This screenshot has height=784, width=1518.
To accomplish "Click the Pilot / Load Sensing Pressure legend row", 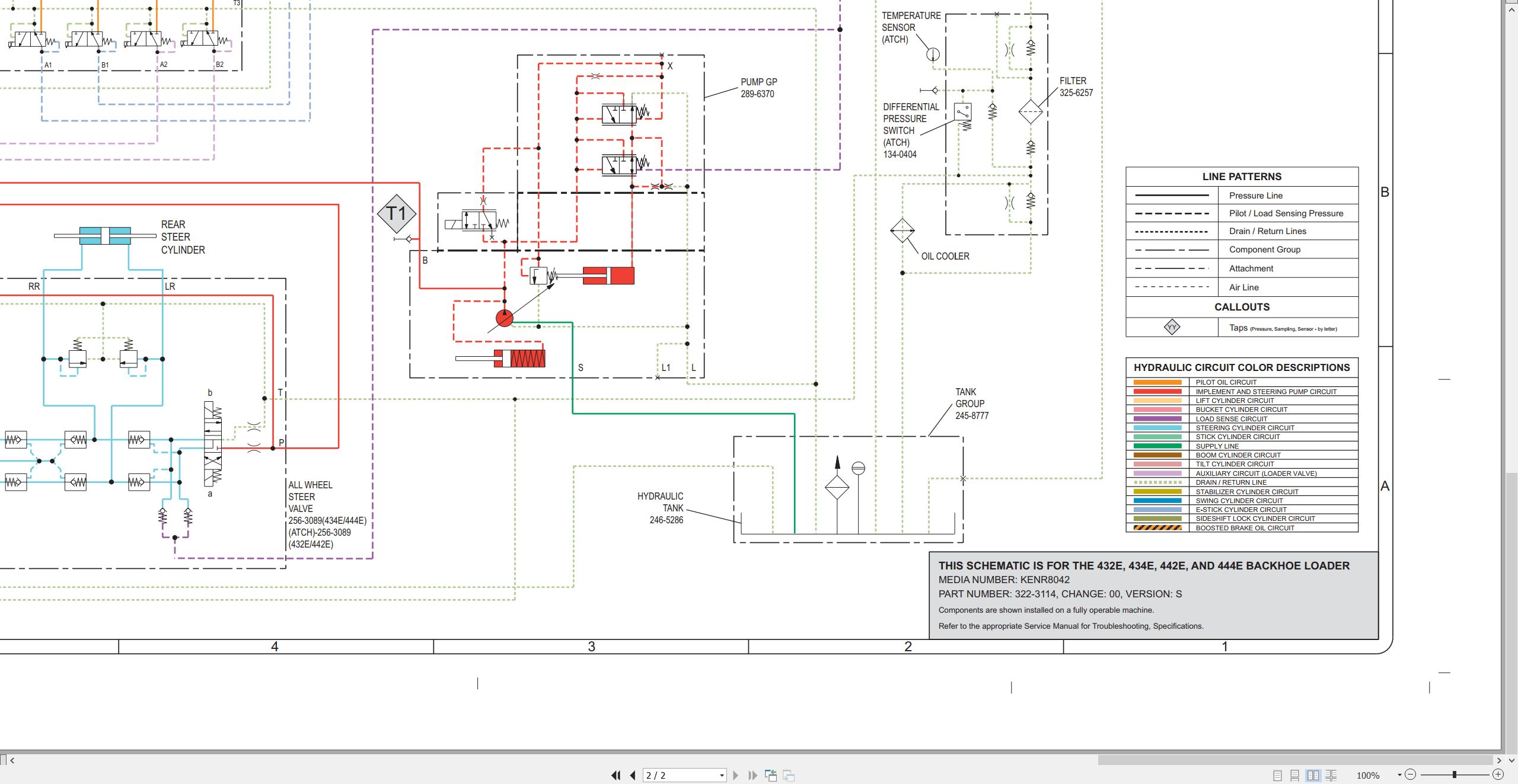I will [1242, 213].
